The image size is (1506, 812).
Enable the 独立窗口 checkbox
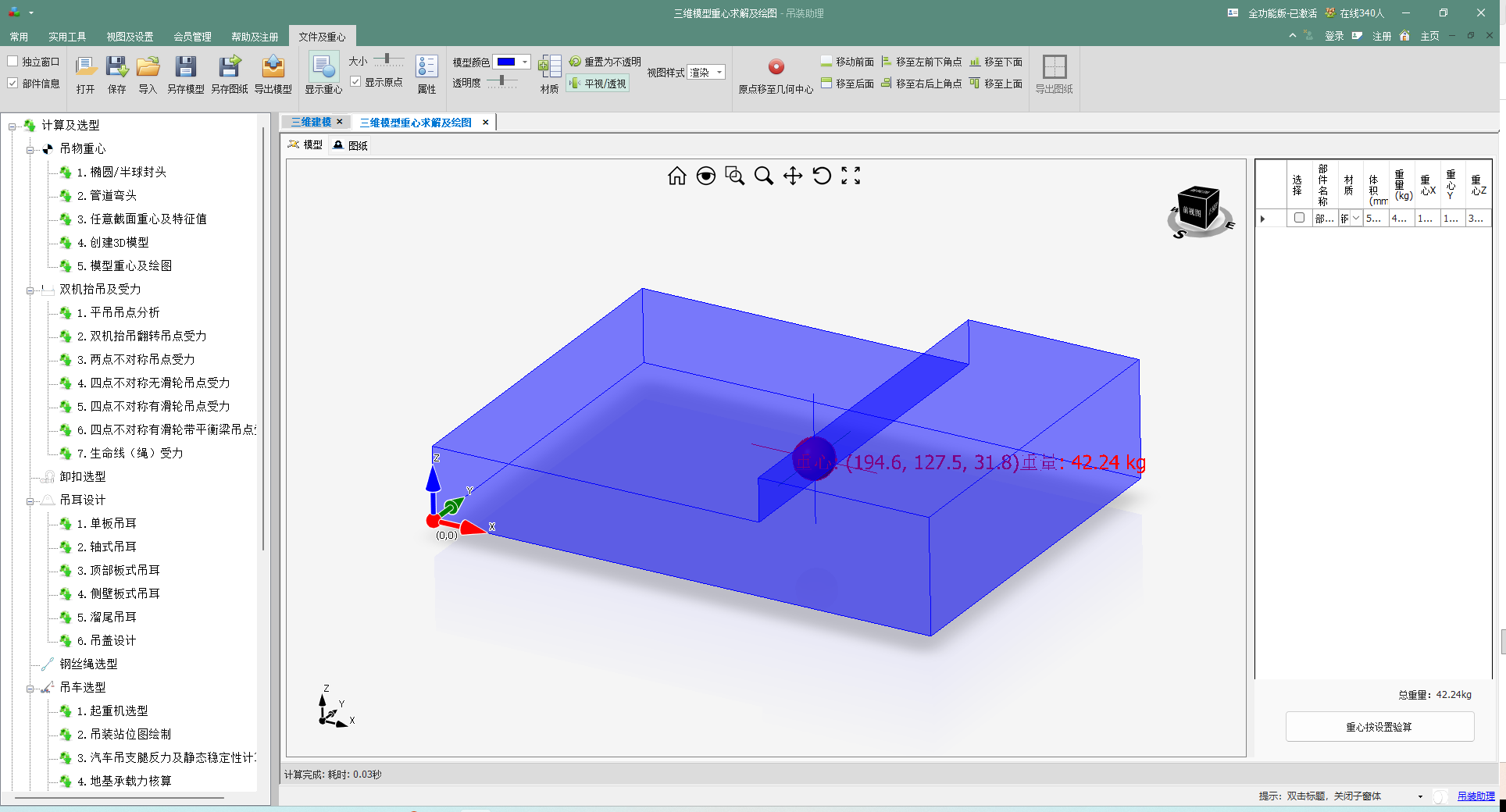point(13,62)
